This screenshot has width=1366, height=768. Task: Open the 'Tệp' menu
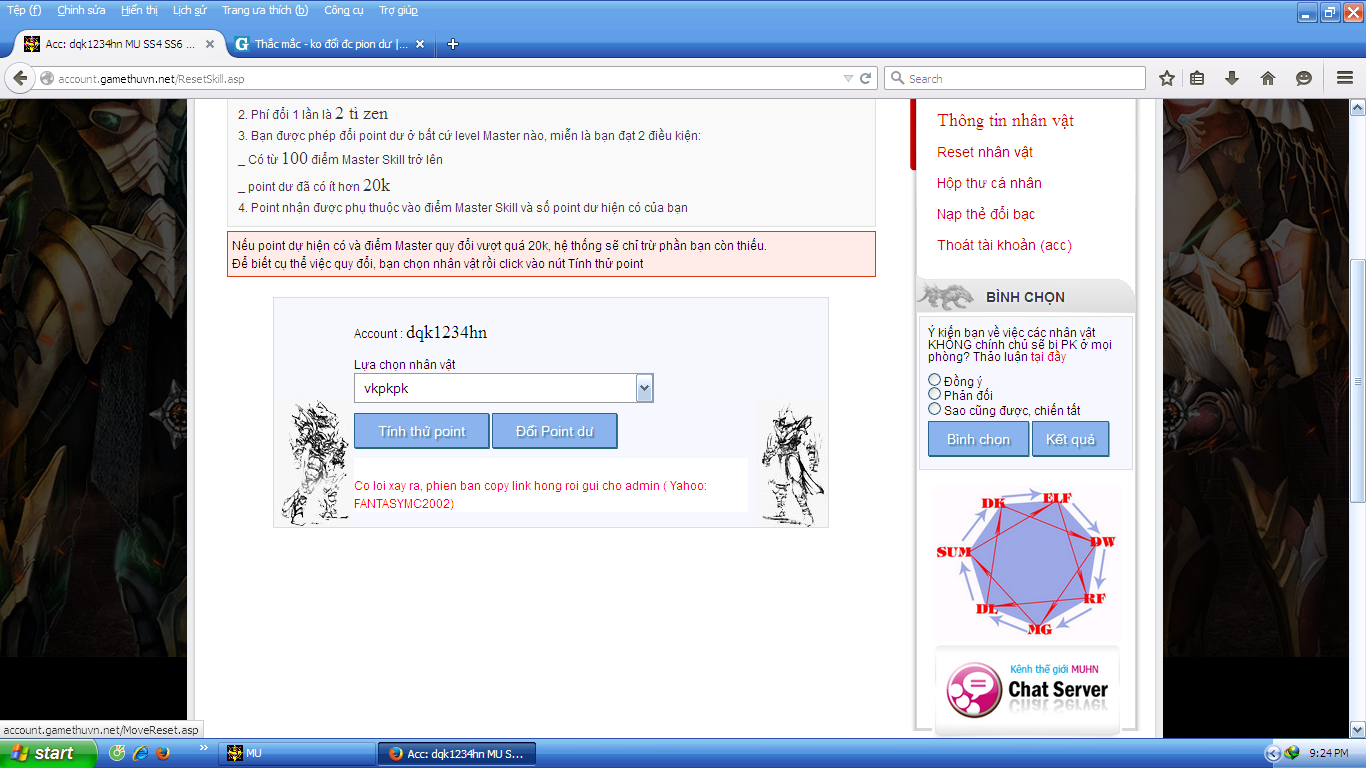(x=24, y=10)
